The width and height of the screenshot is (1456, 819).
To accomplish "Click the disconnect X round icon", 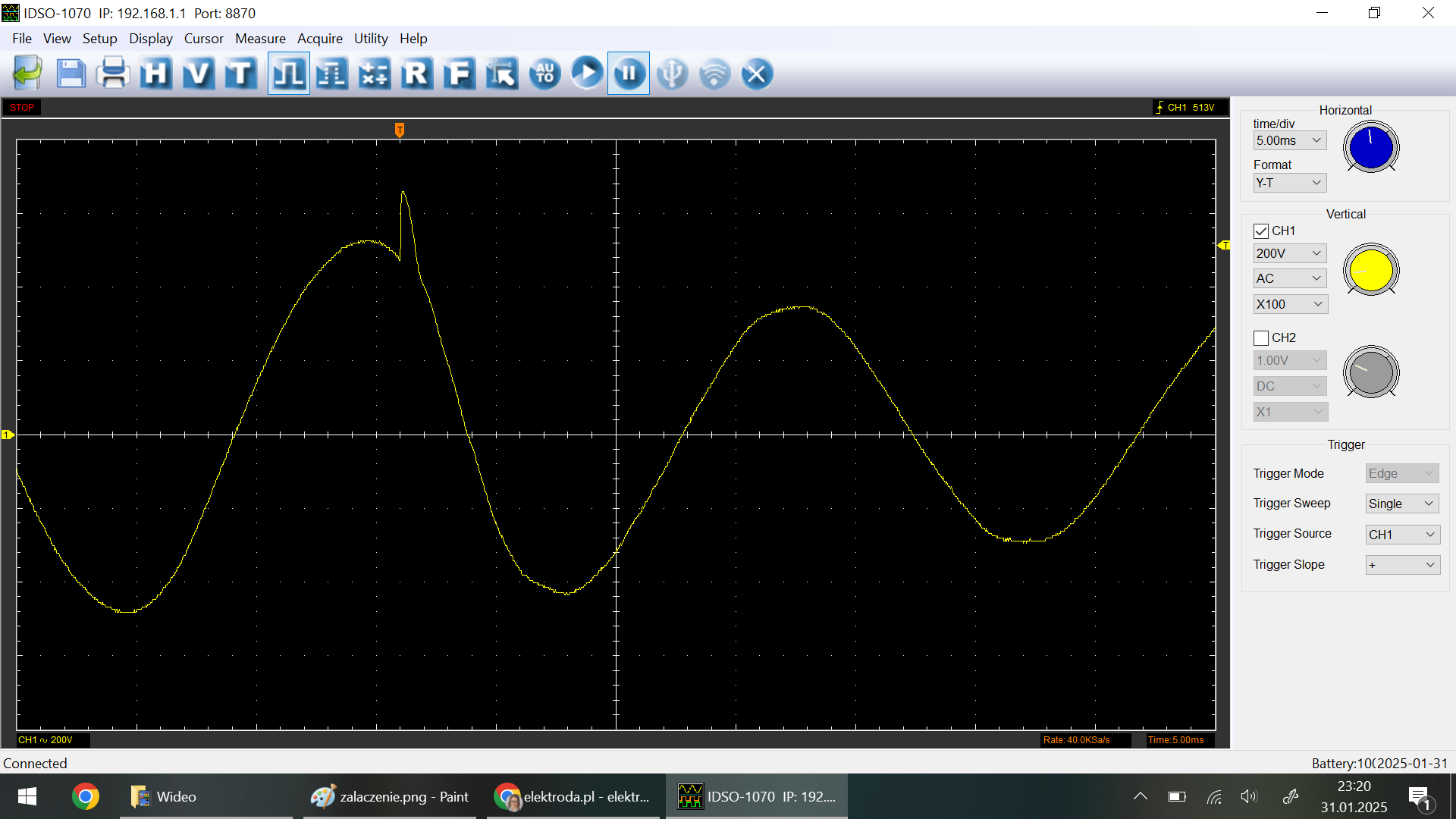I will [757, 74].
